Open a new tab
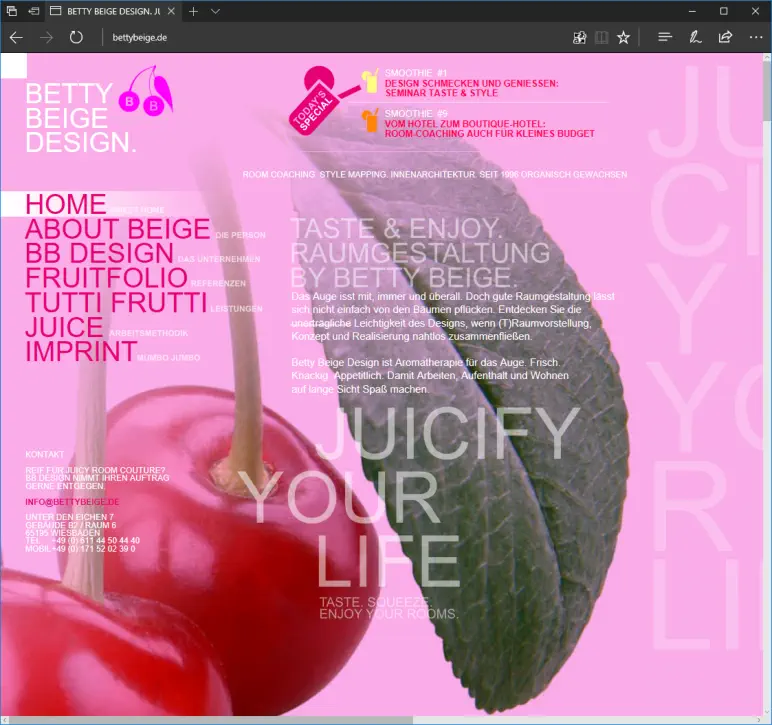This screenshot has height=725, width=772. pos(193,11)
